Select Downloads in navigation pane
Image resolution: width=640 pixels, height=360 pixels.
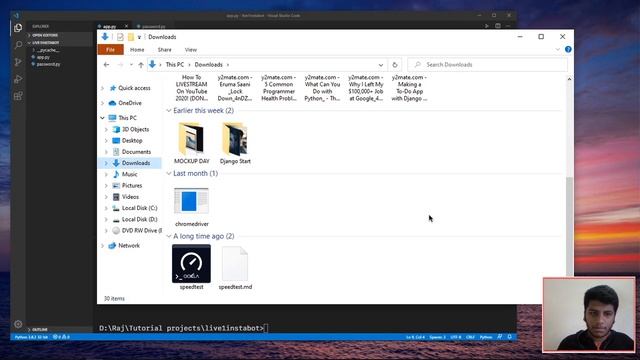136,163
